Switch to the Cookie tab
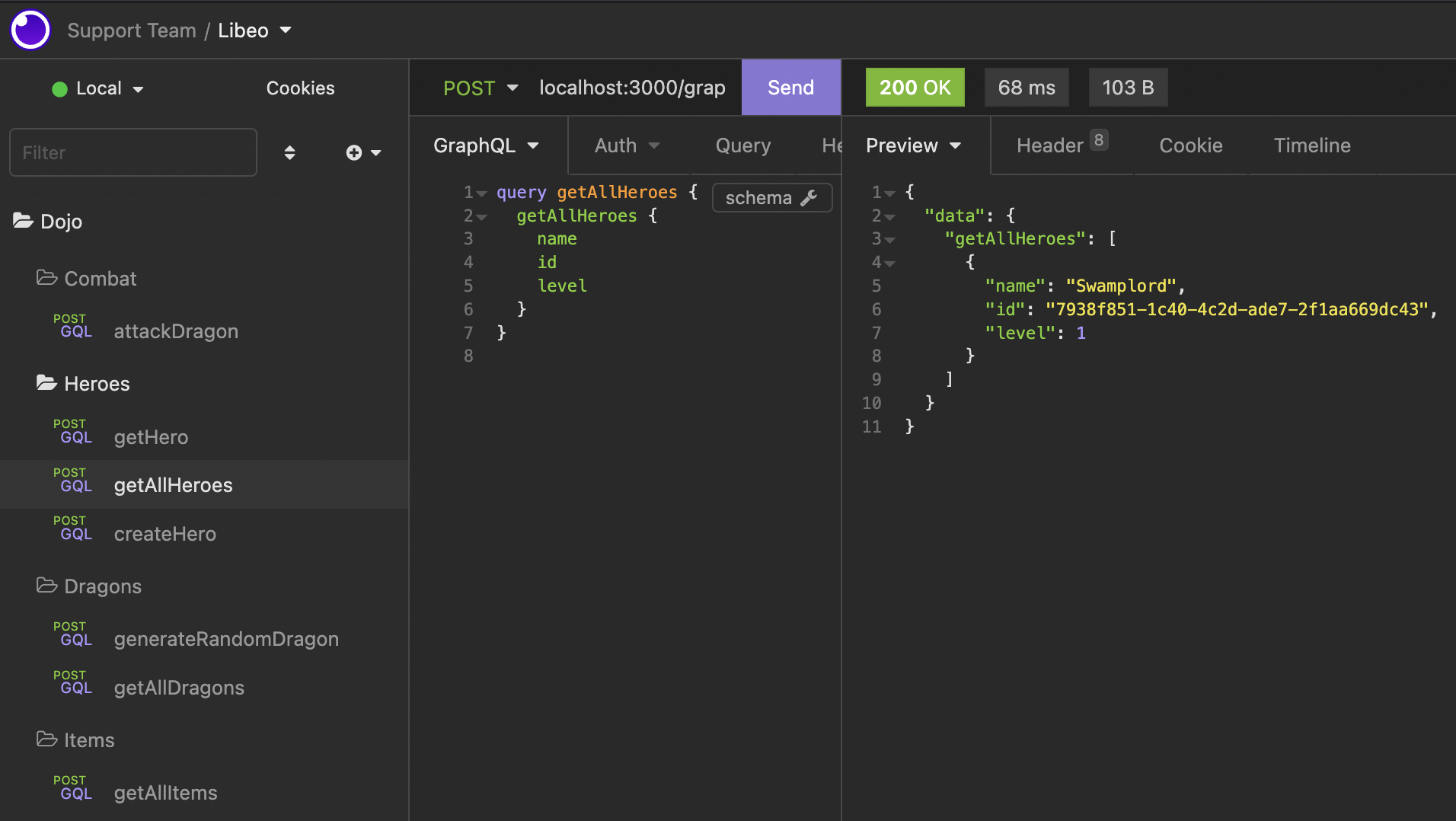 (1191, 145)
